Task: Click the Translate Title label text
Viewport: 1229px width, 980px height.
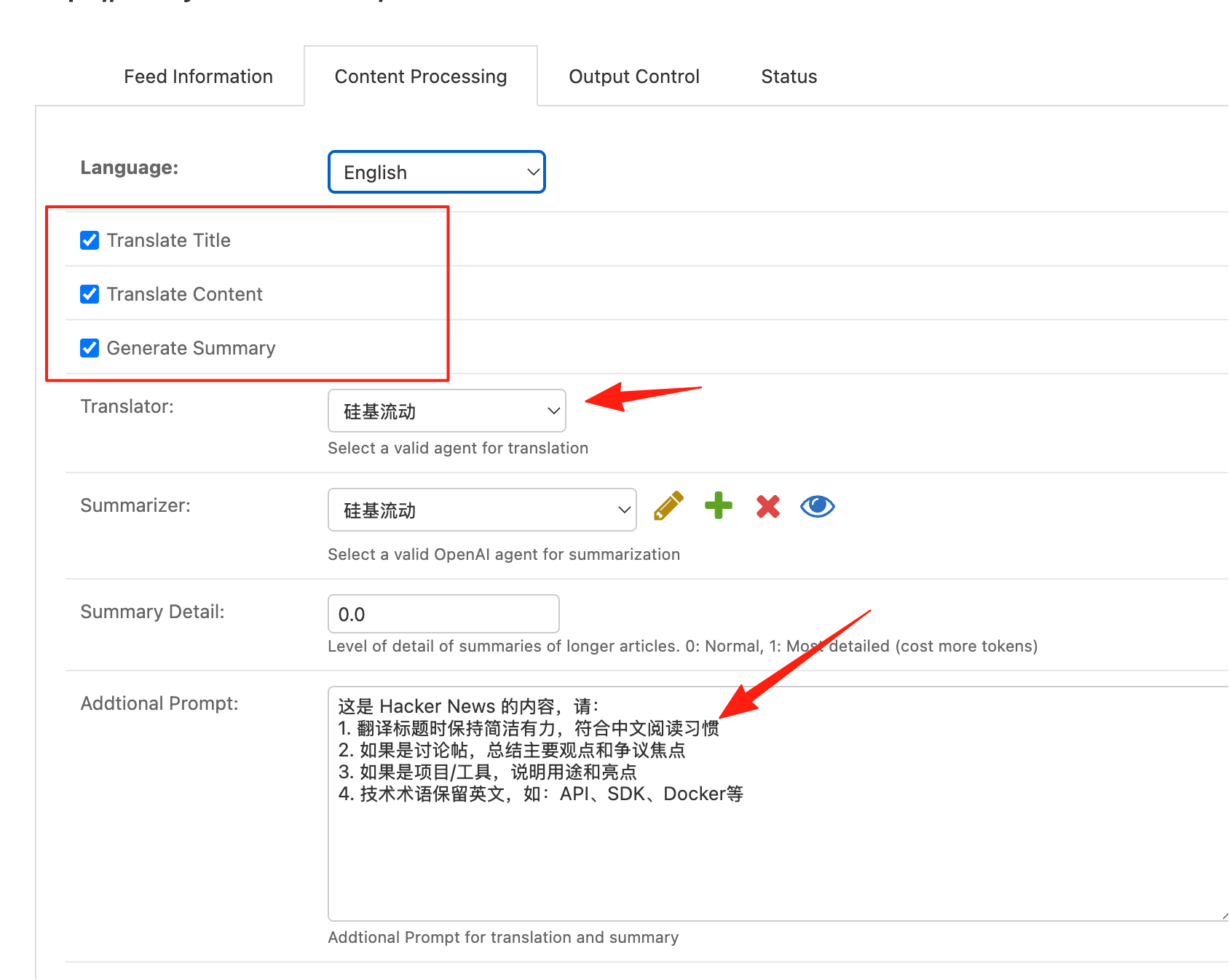Action: pos(169,240)
